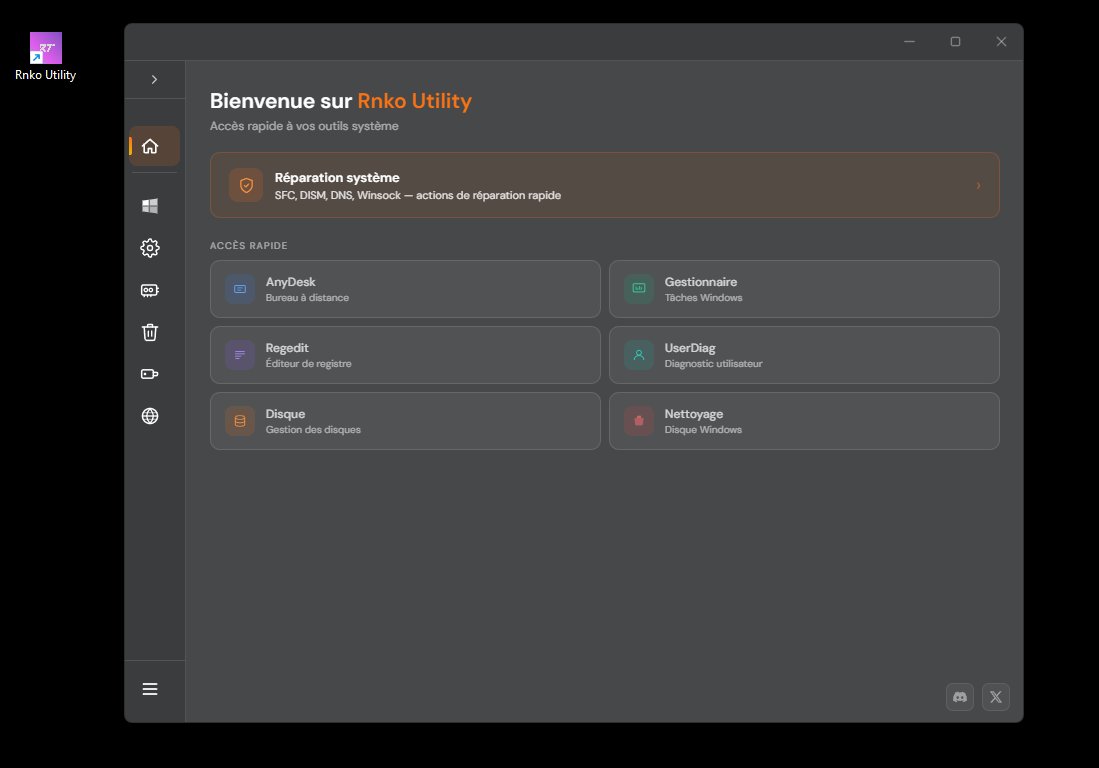This screenshot has height=768, width=1099.
Task: Click 'Accès rapide à vos outils système' subtitle
Action: click(x=304, y=126)
